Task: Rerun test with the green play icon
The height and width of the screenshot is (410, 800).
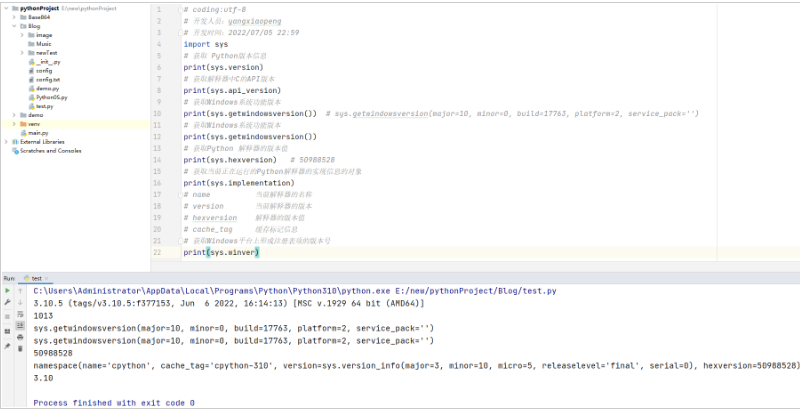Action: [x=8, y=291]
